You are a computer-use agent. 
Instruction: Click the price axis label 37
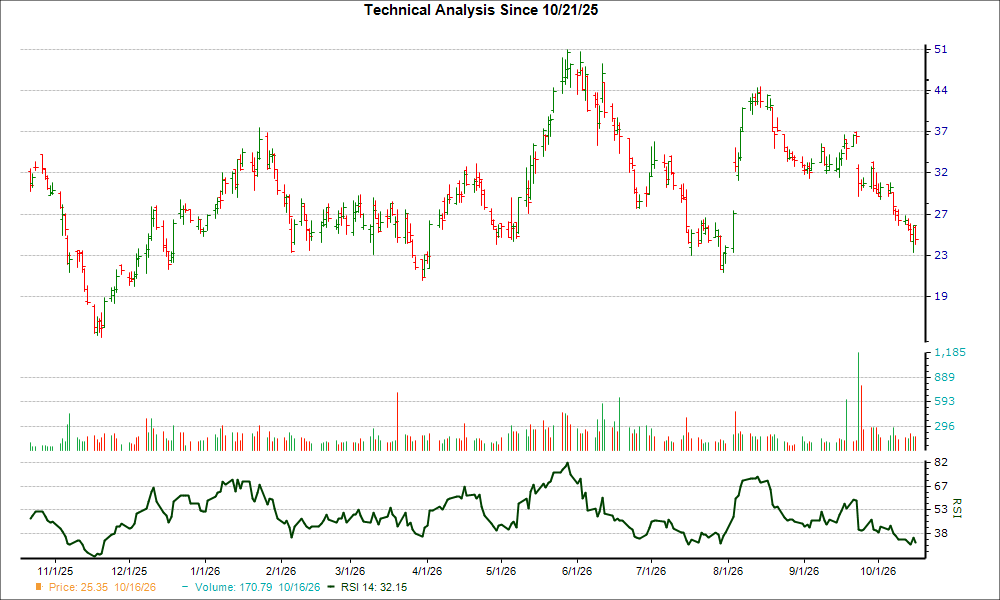[941, 131]
